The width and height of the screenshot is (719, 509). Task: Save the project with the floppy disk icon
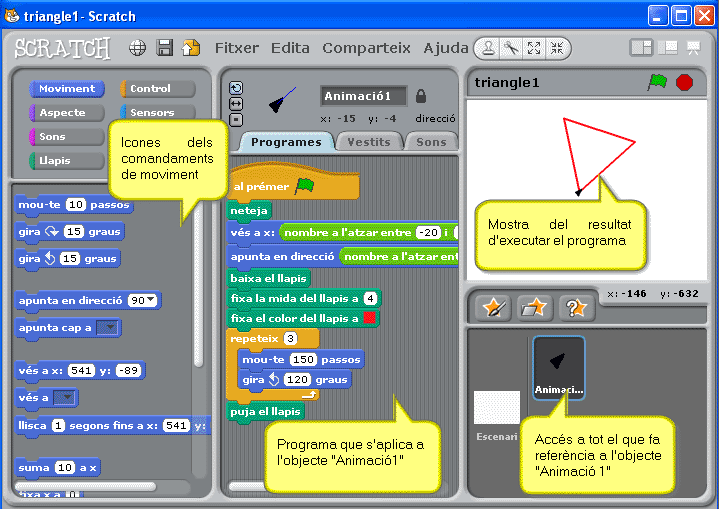[x=165, y=48]
